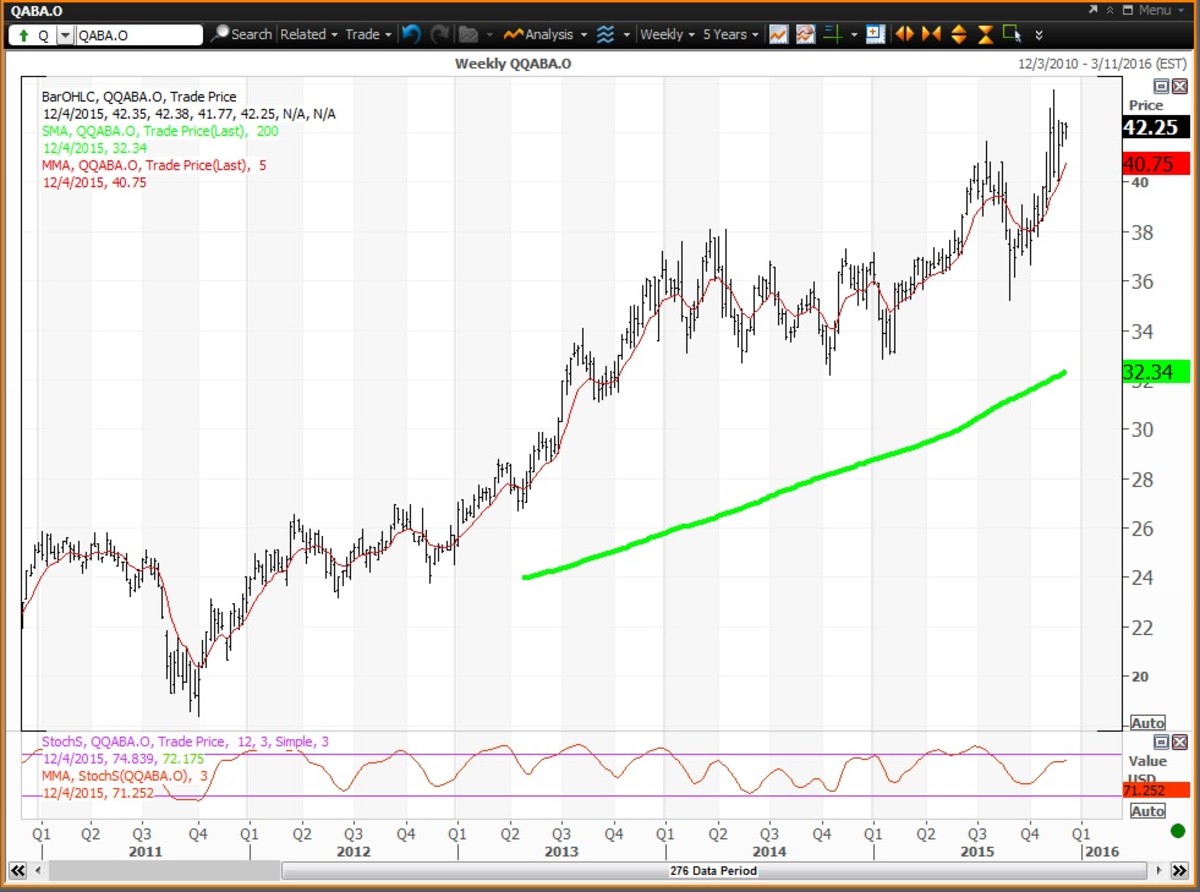Click the orange horizontal compress arrows icon
Screen dimensions: 1200x892
pyautogui.click(x=931, y=34)
